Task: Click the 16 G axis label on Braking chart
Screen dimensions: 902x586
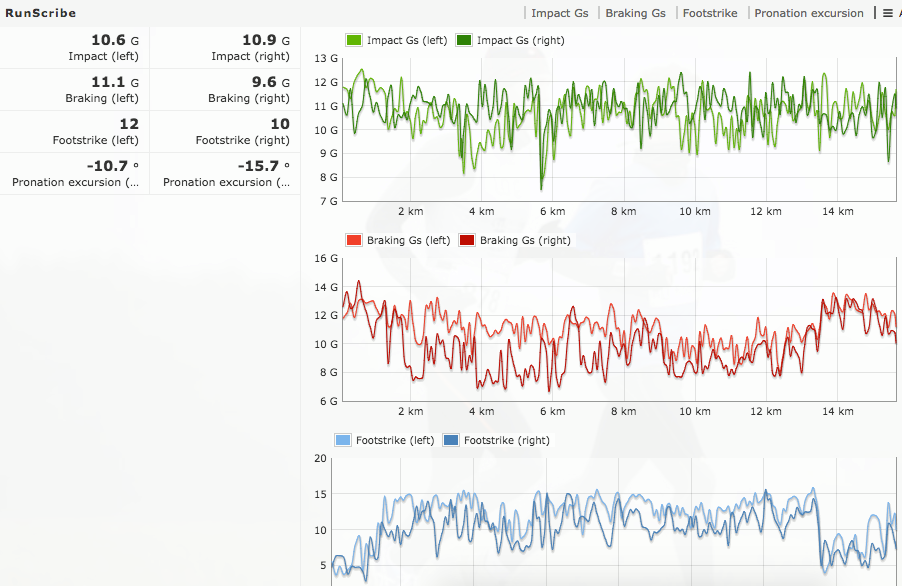Action: tap(326, 258)
